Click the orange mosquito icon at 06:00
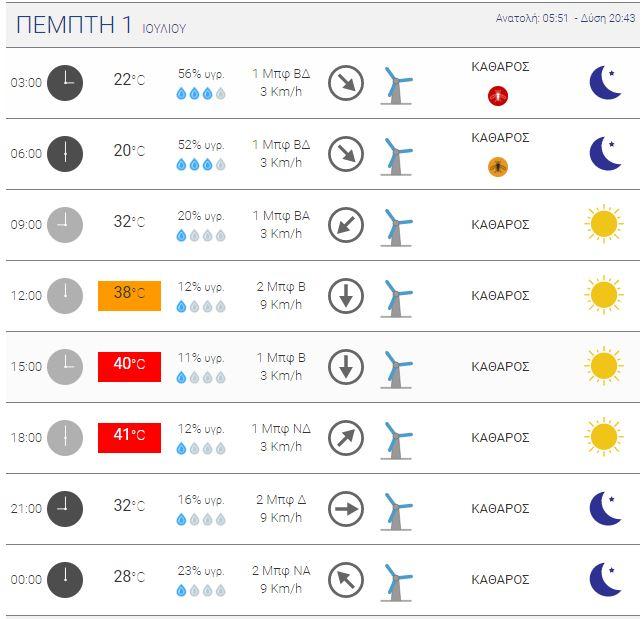This screenshot has width=644, height=619. 498,167
